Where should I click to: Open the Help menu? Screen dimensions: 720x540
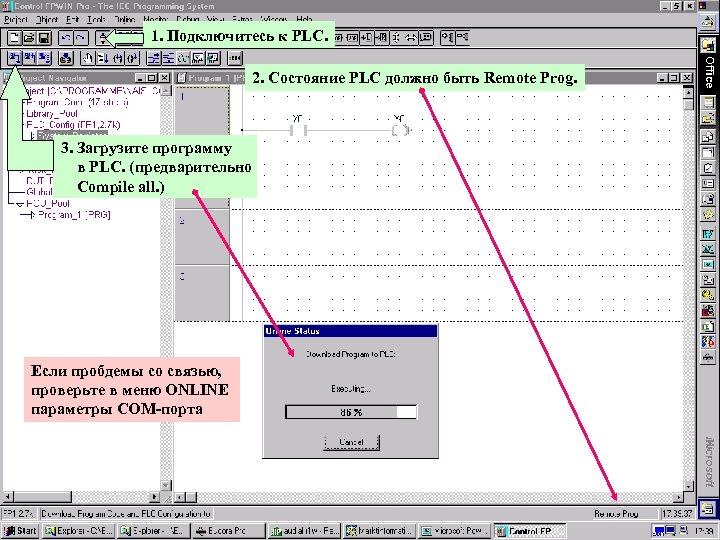point(304,19)
